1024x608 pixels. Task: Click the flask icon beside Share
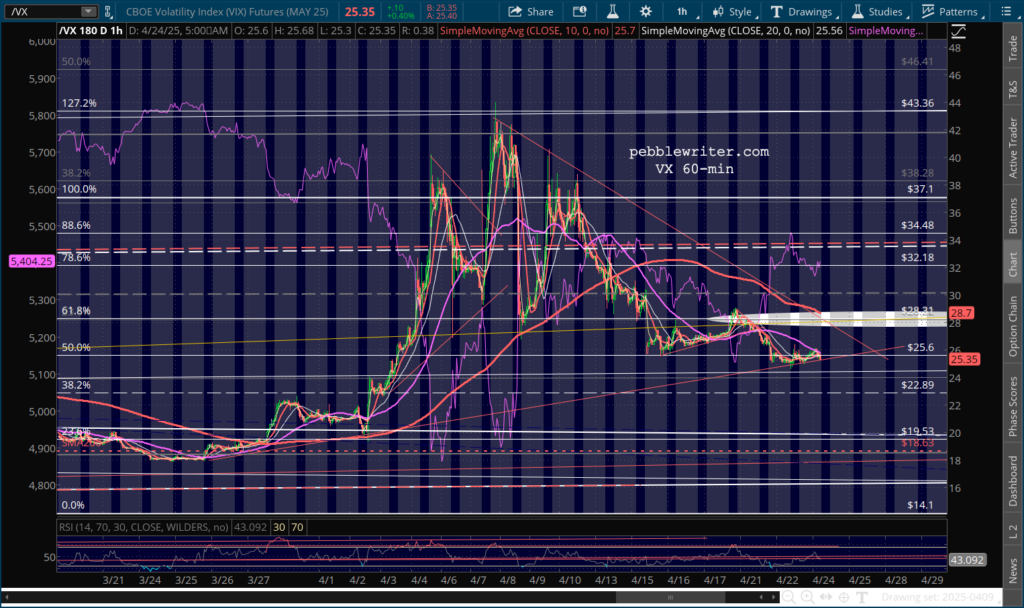612,12
